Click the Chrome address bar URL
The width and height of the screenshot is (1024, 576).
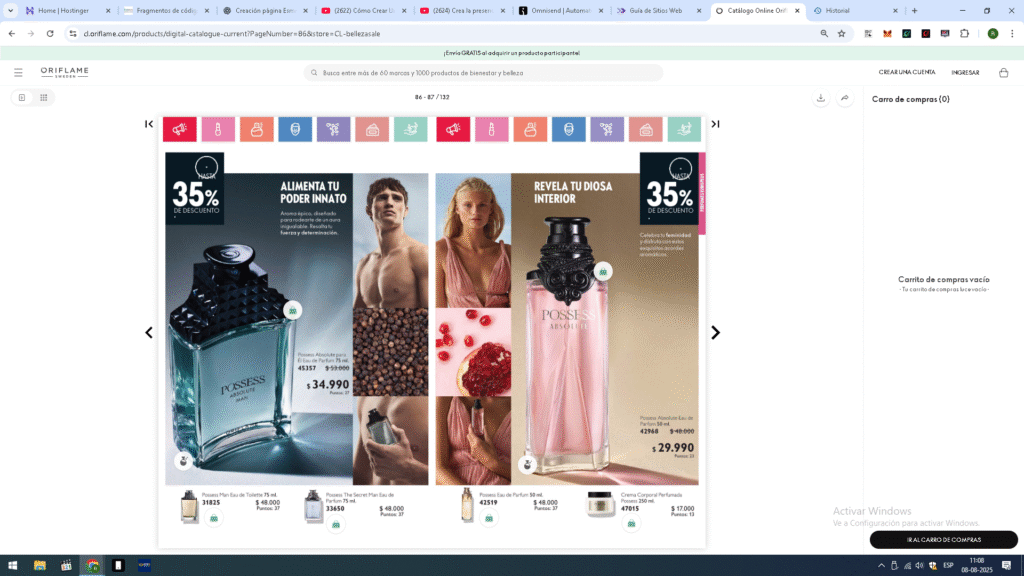click(x=232, y=34)
